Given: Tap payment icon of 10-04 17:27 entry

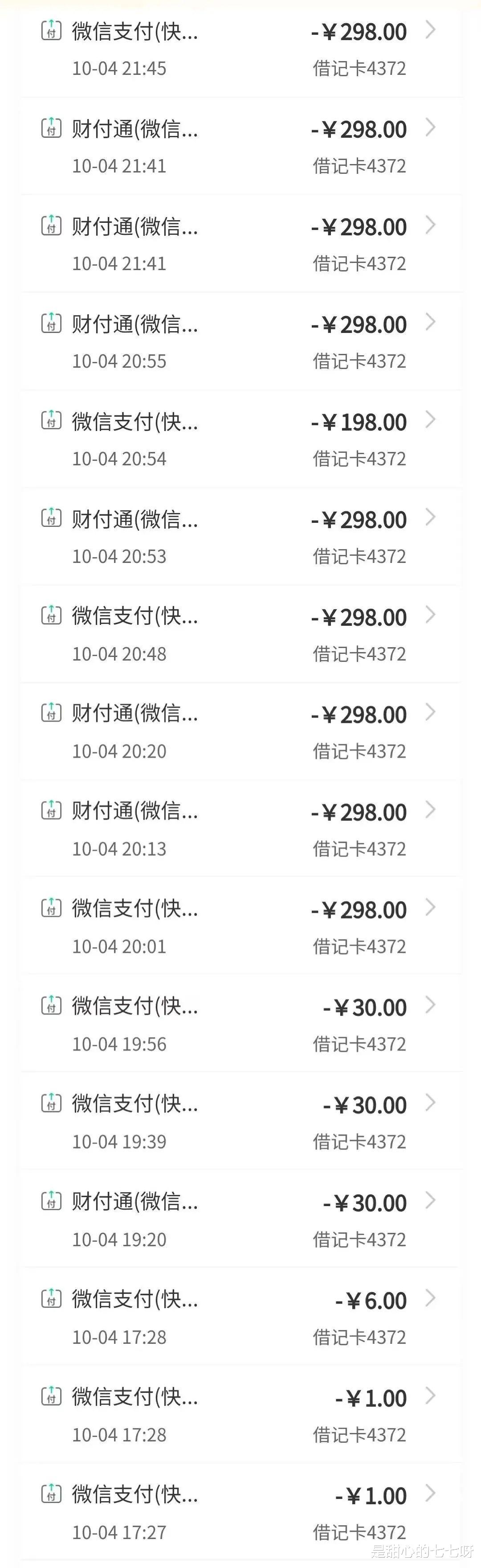Looking at the screenshot, I should pos(51,1494).
